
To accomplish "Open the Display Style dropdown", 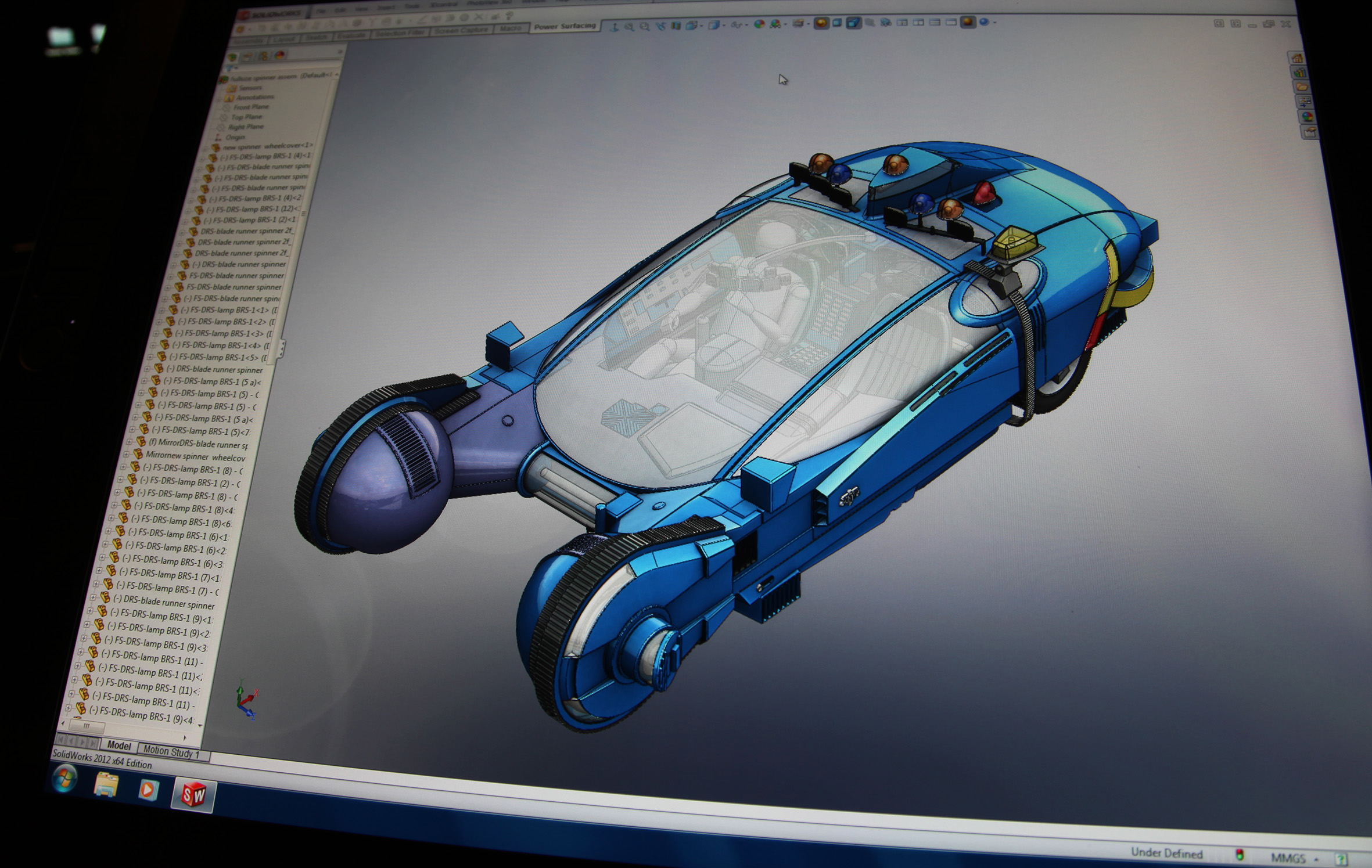I will [x=716, y=25].
